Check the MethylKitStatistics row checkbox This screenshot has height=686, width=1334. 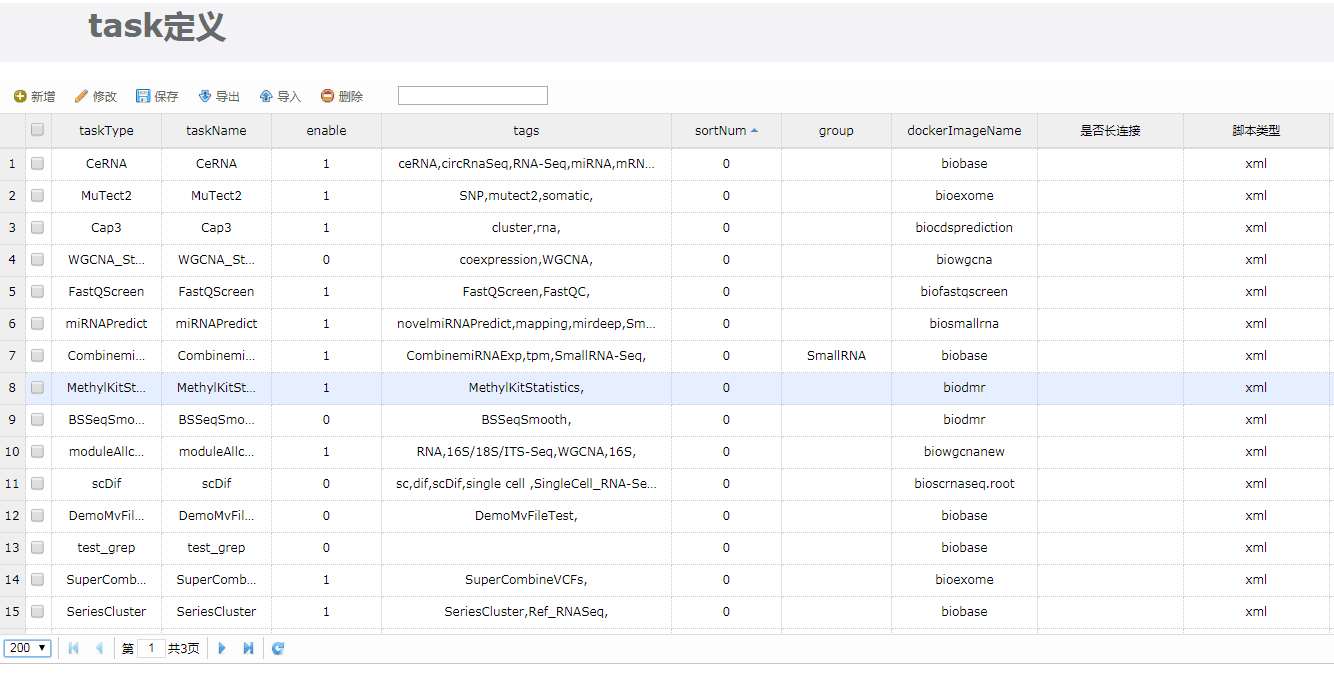[37, 387]
